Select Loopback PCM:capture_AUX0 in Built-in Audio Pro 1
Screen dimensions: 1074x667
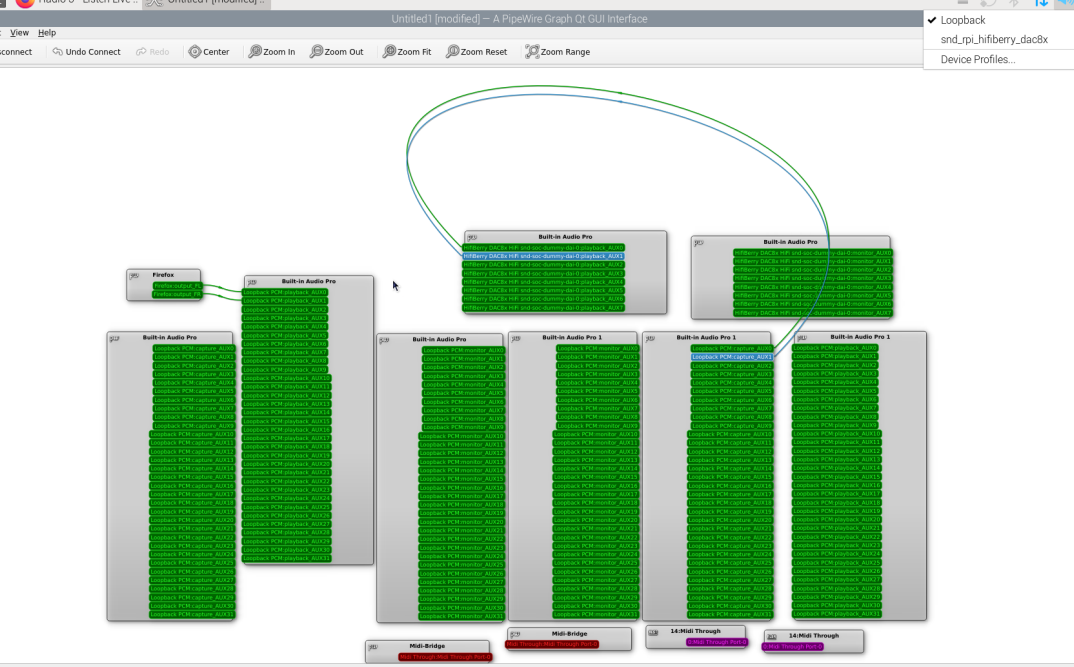tap(732, 349)
